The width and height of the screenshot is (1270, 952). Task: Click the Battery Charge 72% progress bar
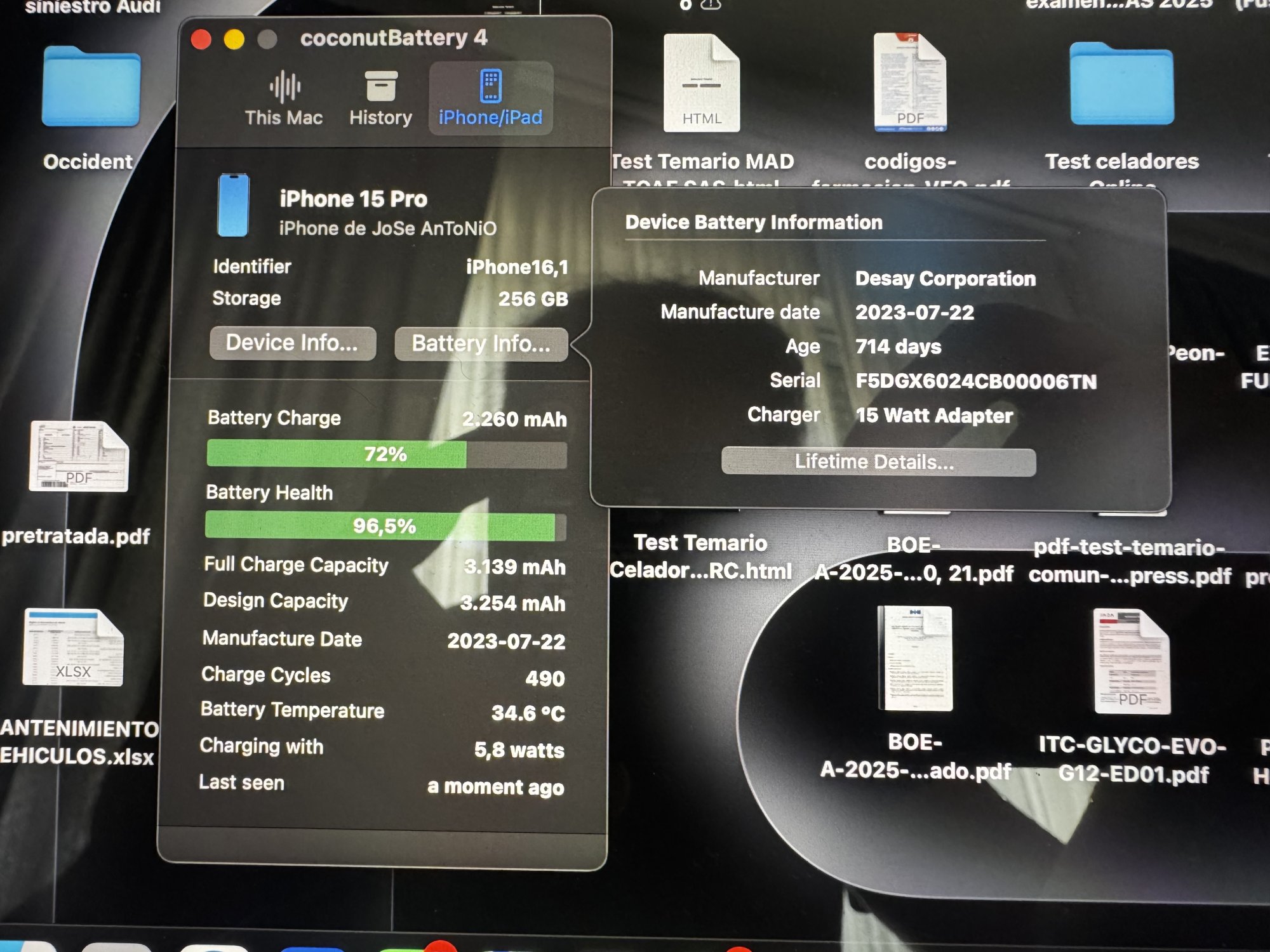[x=386, y=454]
